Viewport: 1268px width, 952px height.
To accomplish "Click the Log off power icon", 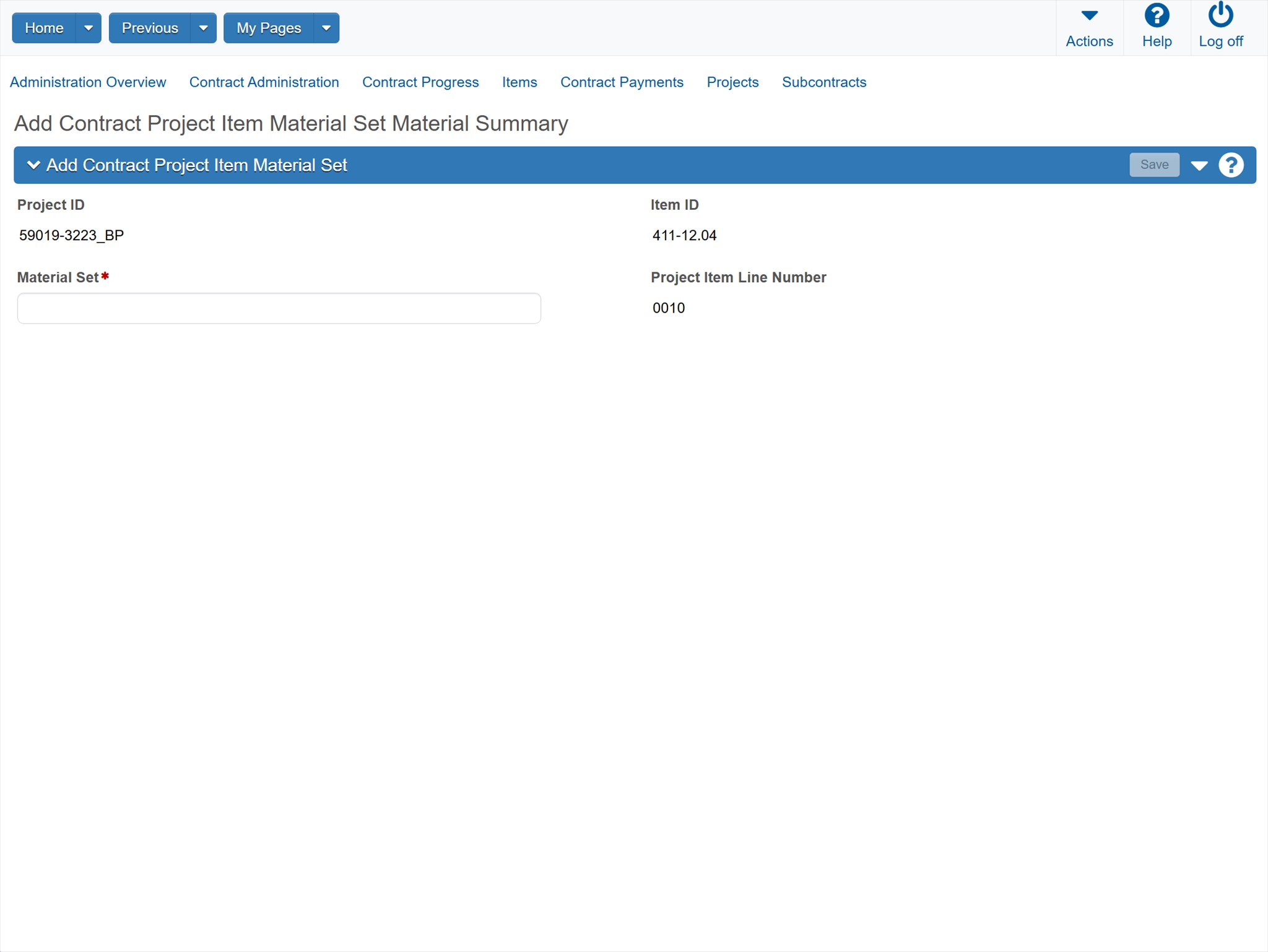I will [1220, 16].
